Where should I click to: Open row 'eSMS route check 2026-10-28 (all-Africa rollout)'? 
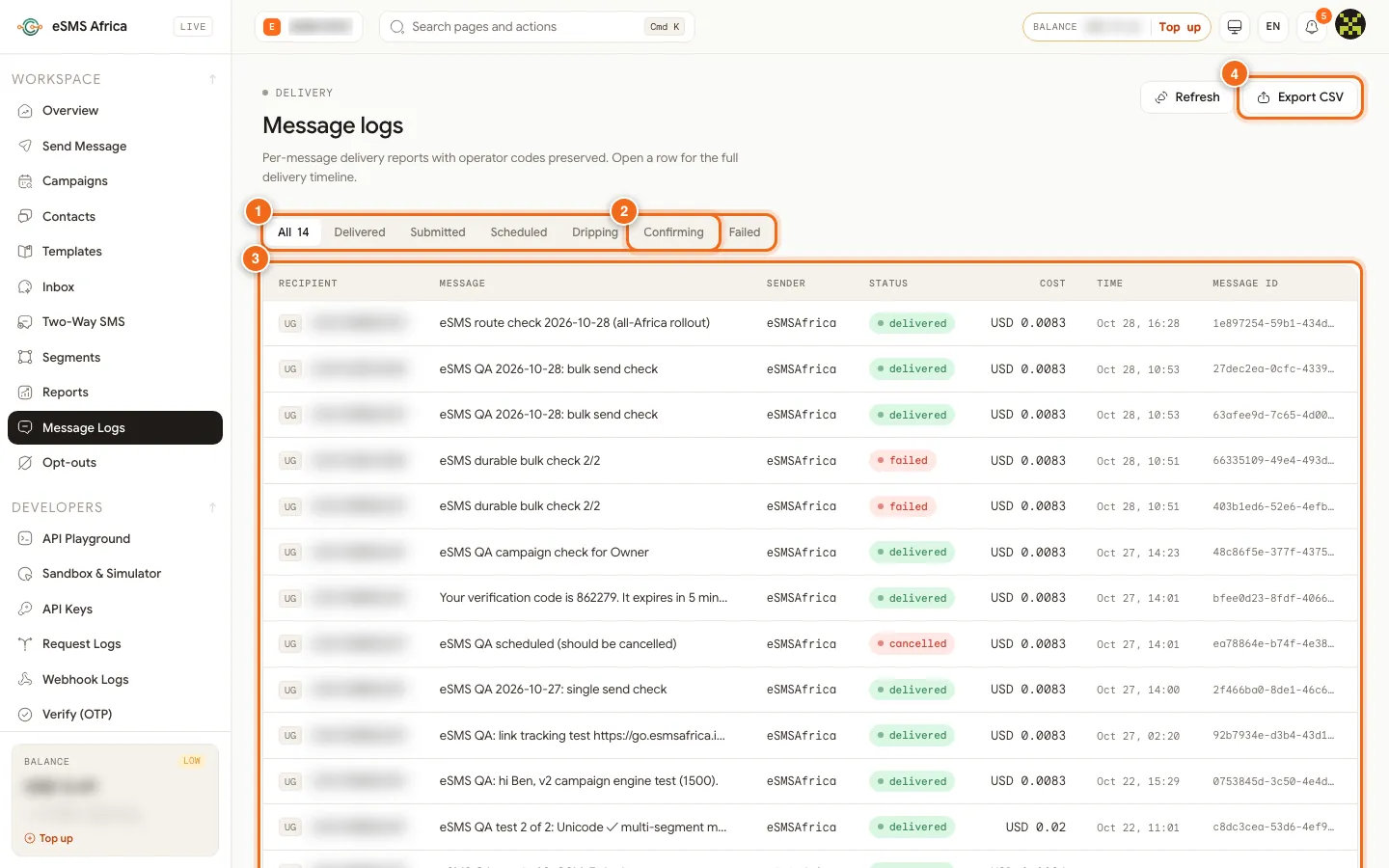(x=809, y=323)
